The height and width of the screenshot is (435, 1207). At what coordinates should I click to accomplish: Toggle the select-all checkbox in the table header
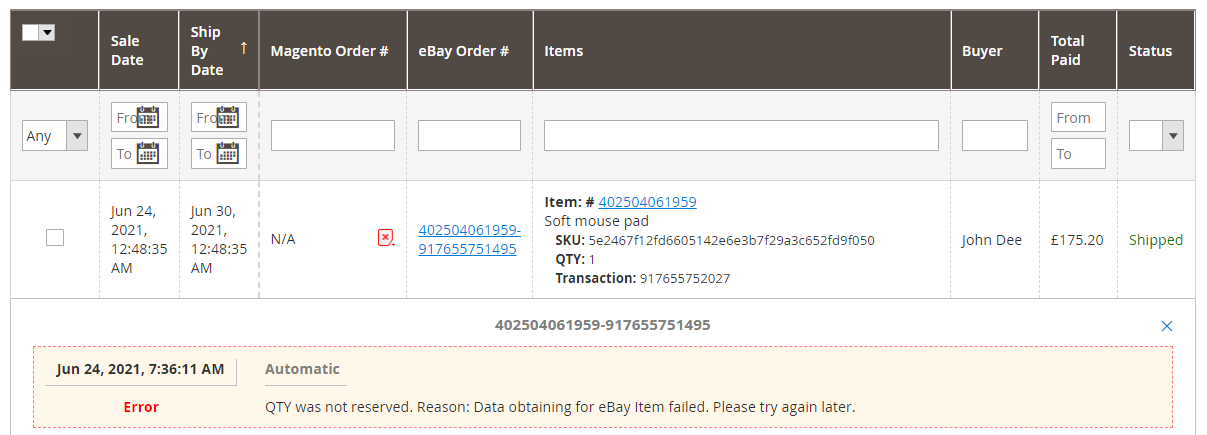(30, 33)
